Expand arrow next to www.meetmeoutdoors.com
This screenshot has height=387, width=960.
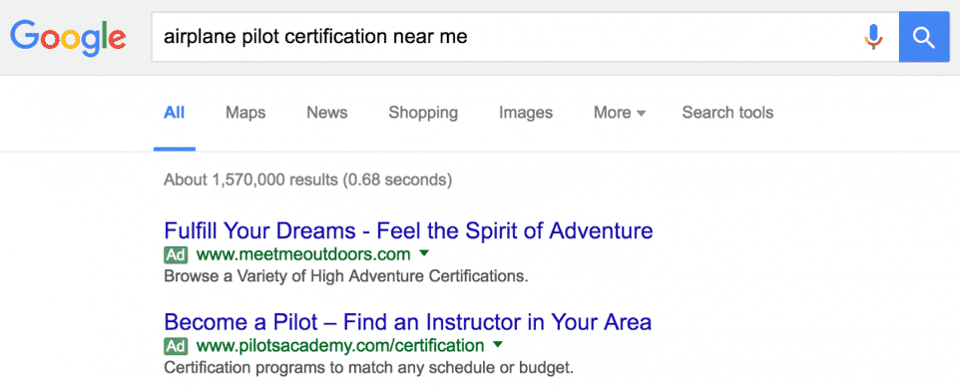[424, 253]
